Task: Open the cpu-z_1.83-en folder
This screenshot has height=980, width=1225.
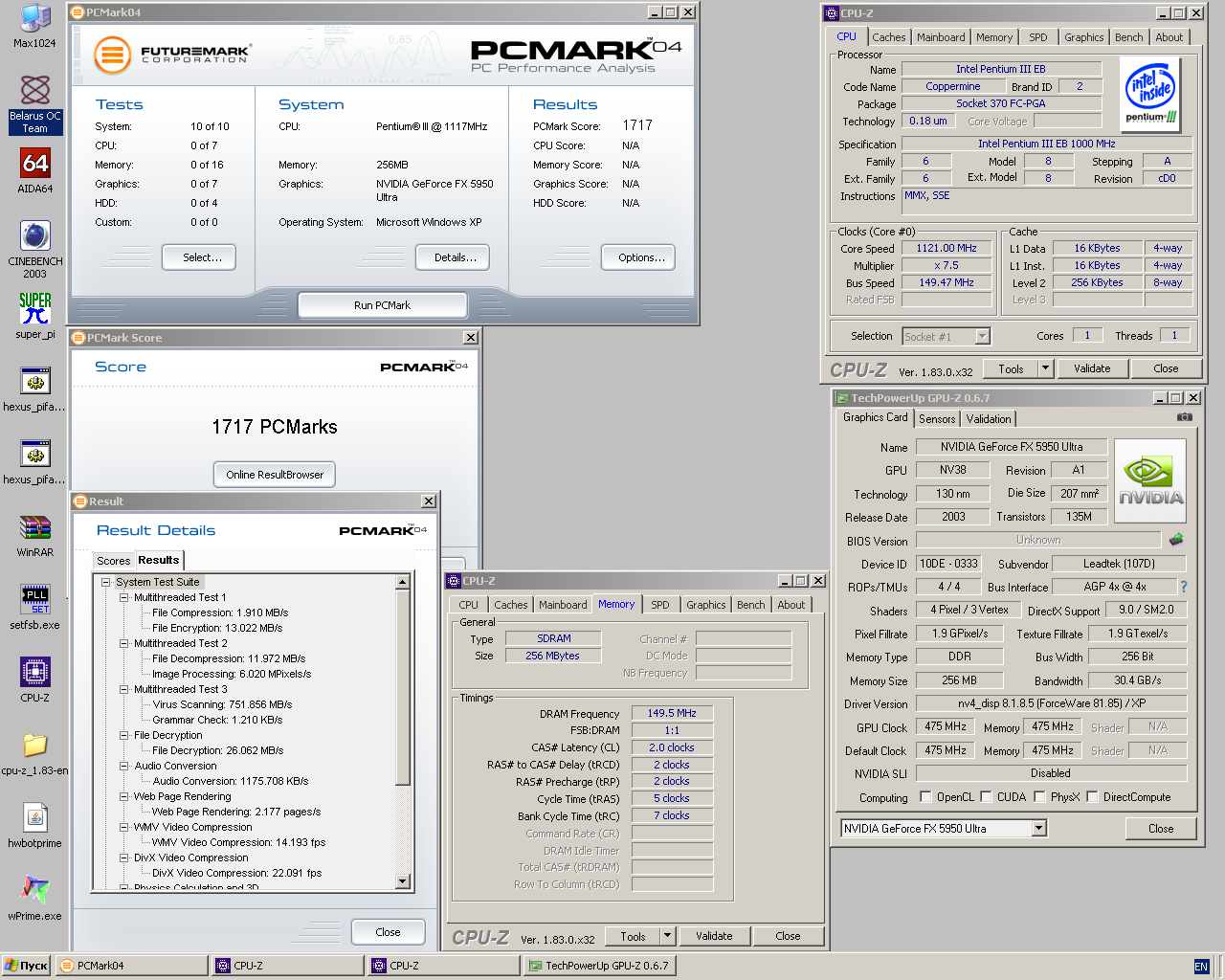Action: point(35,753)
